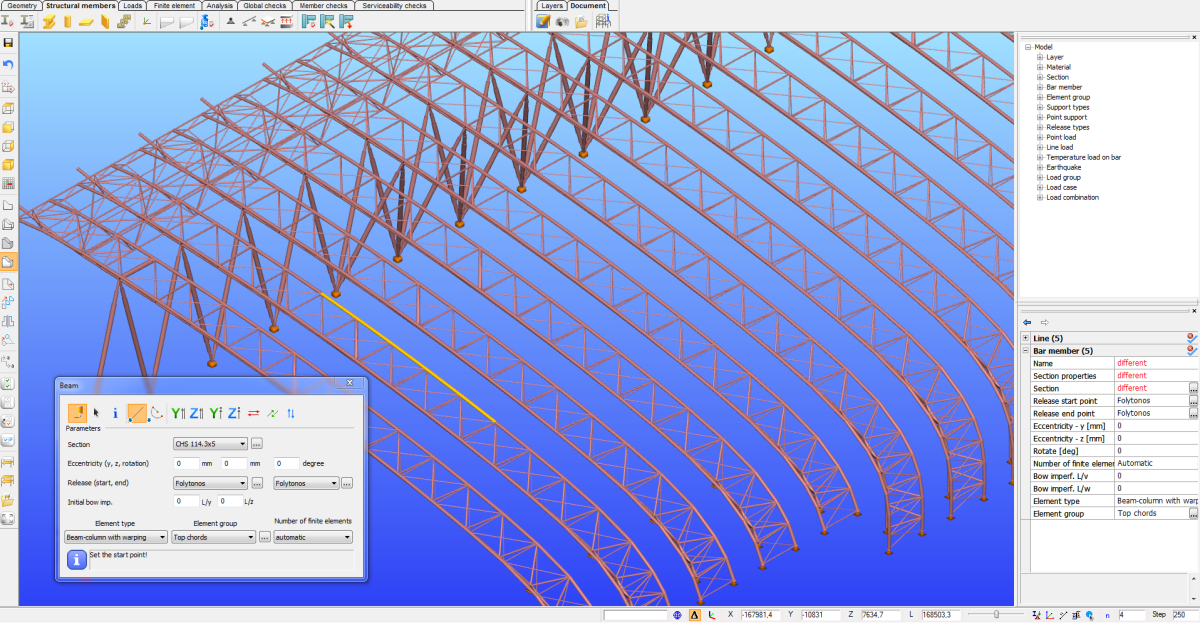Select the arc beam drawing mode icon
The image size is (1200, 623).
point(156,412)
